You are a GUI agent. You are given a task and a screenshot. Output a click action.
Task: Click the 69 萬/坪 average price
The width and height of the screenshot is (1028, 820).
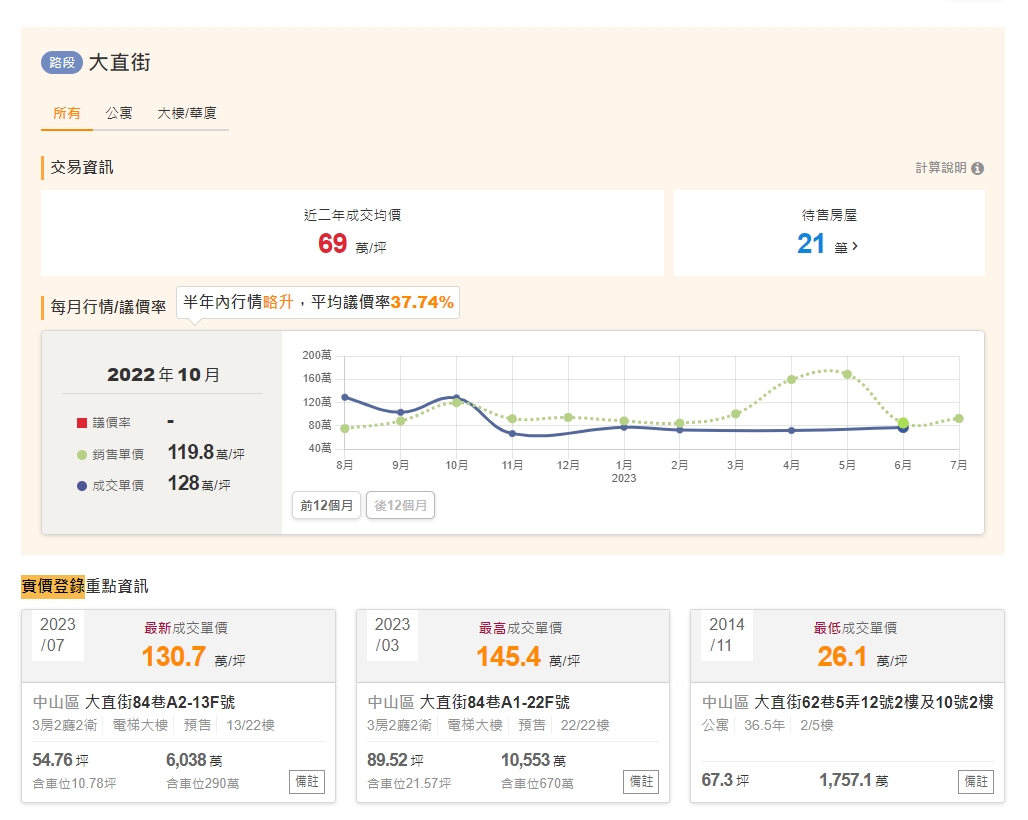[352, 244]
